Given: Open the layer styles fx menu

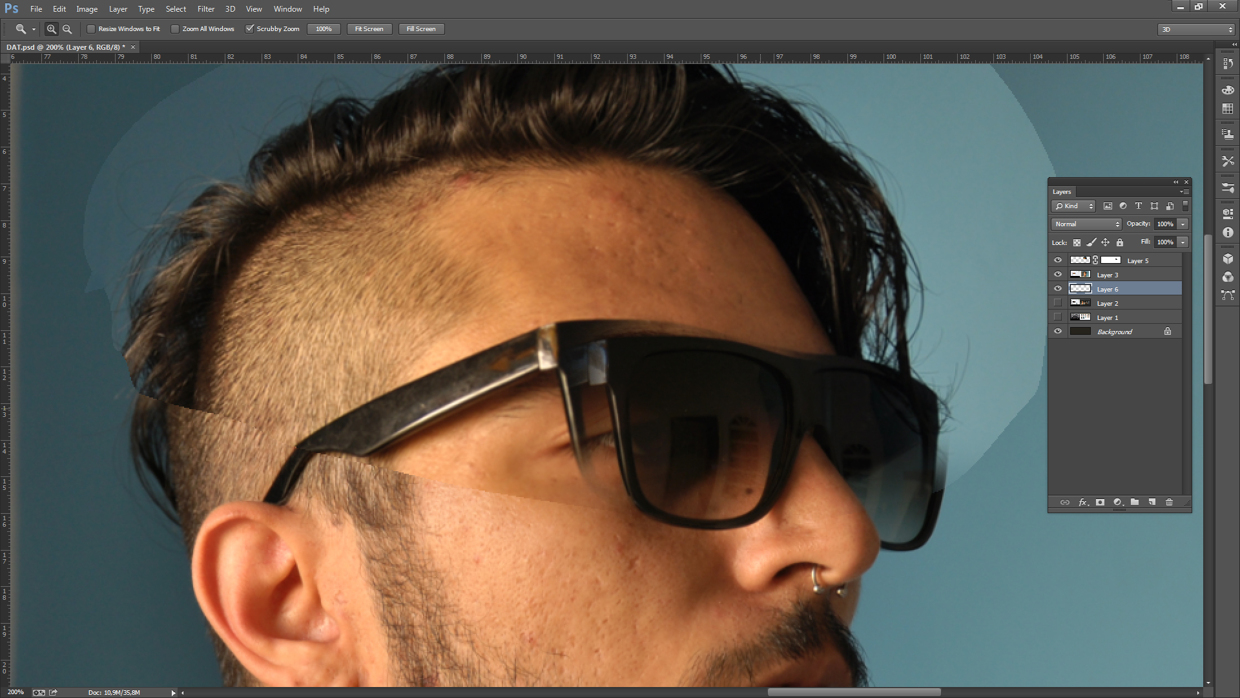Looking at the screenshot, I should click(1083, 502).
